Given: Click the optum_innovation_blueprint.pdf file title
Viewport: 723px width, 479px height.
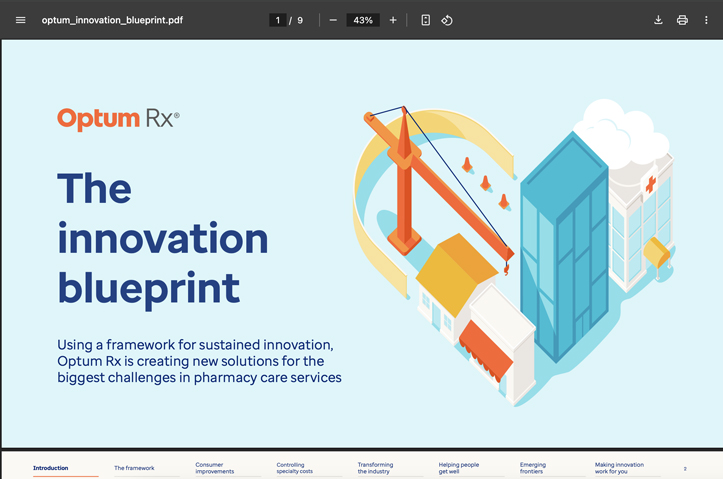Looking at the screenshot, I should (x=112, y=20).
